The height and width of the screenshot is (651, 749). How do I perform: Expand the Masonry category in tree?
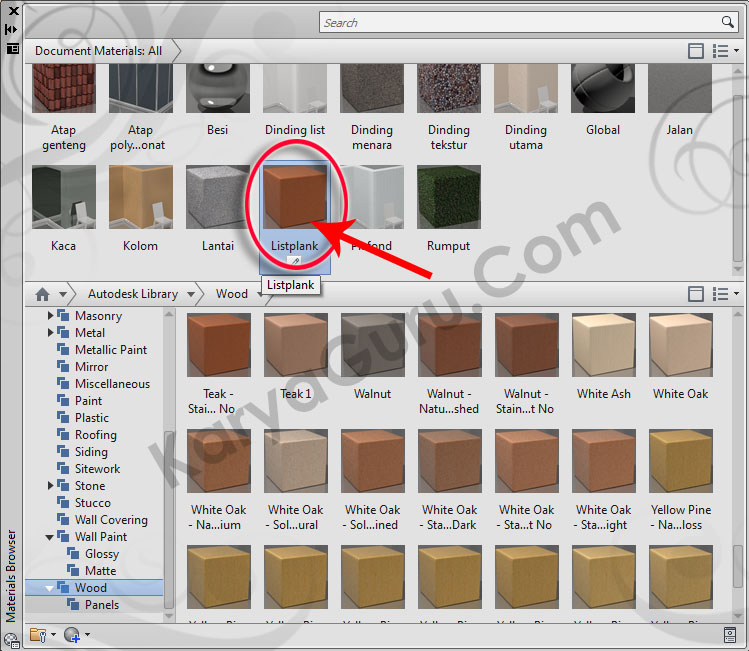coord(51,316)
